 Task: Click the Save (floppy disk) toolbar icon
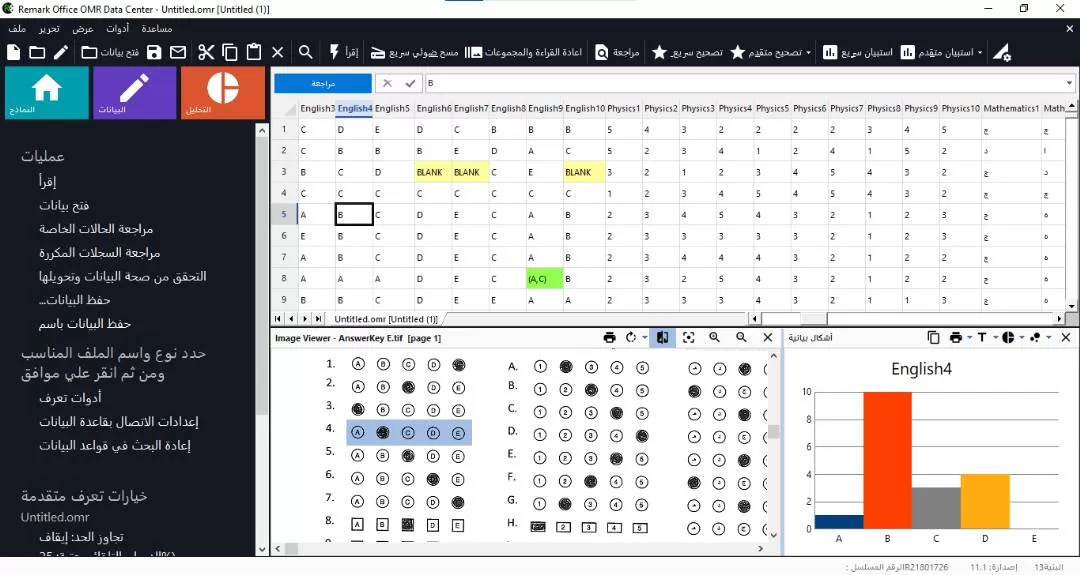[154, 52]
